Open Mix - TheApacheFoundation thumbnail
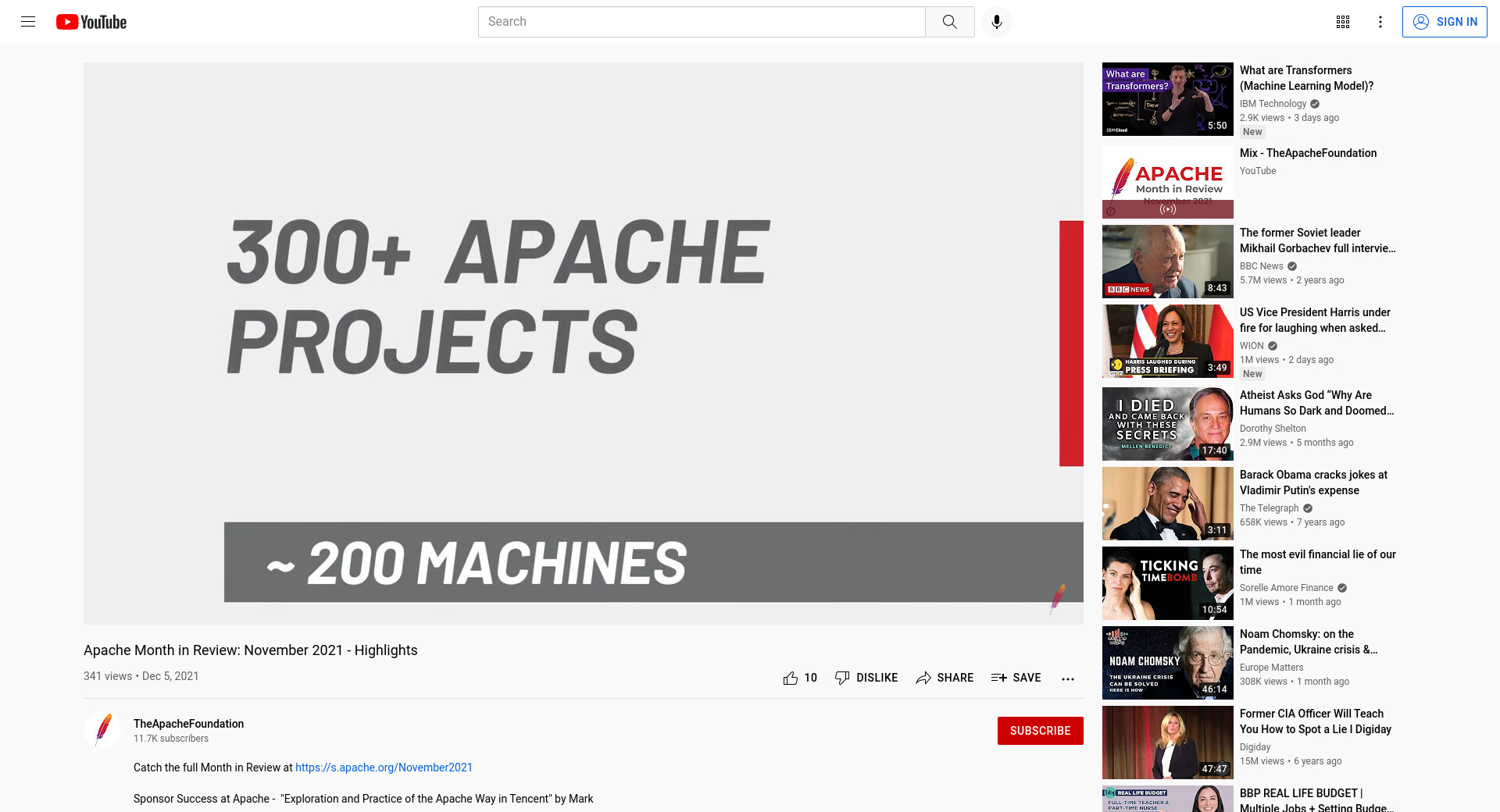This screenshot has height=812, width=1500. pos(1168,182)
